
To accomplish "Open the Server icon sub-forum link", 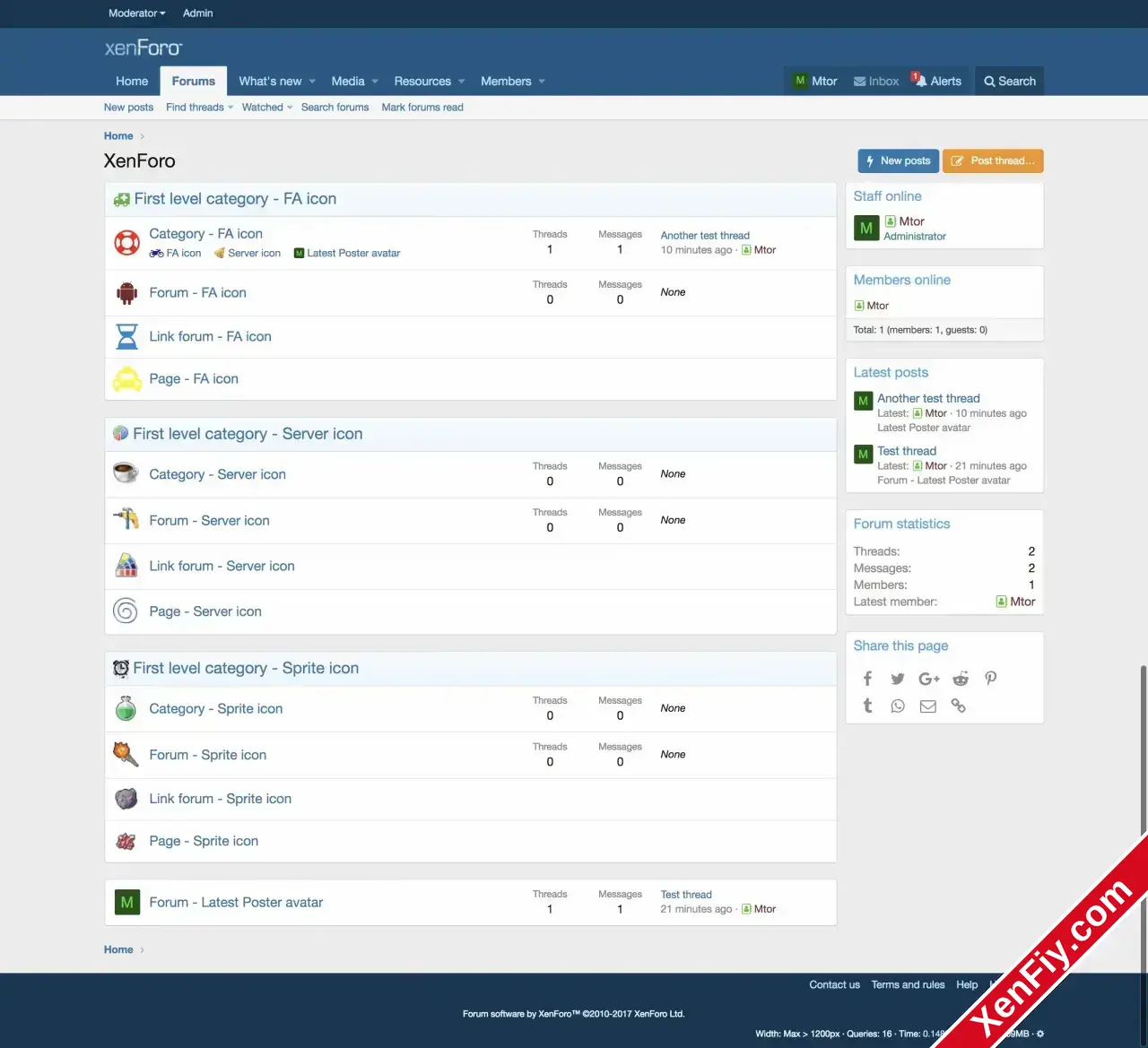I will [x=254, y=254].
